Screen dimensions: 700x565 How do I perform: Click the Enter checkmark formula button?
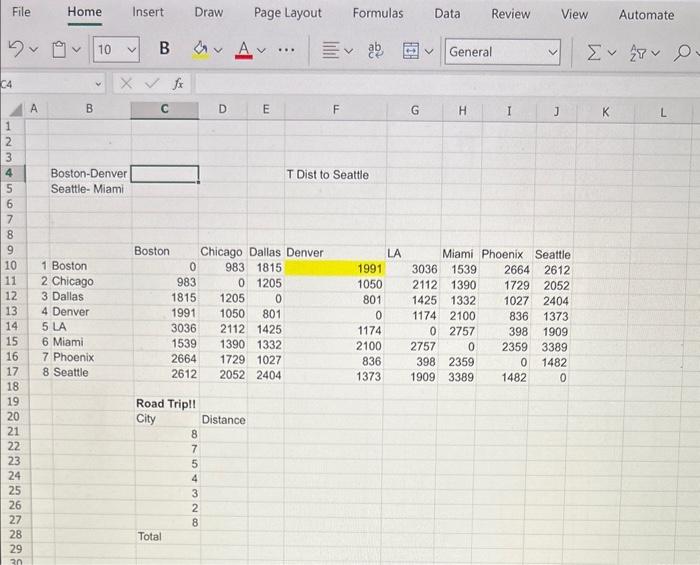point(152,83)
